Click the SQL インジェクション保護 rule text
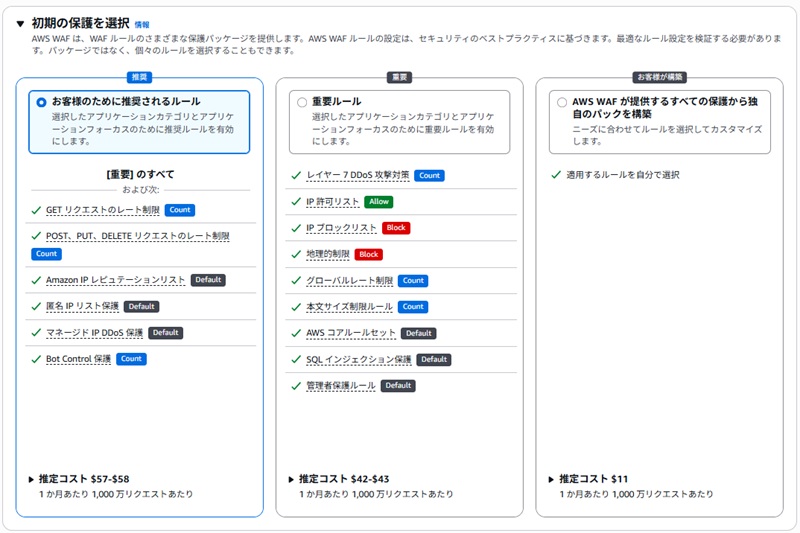The image size is (800, 533). [359, 359]
